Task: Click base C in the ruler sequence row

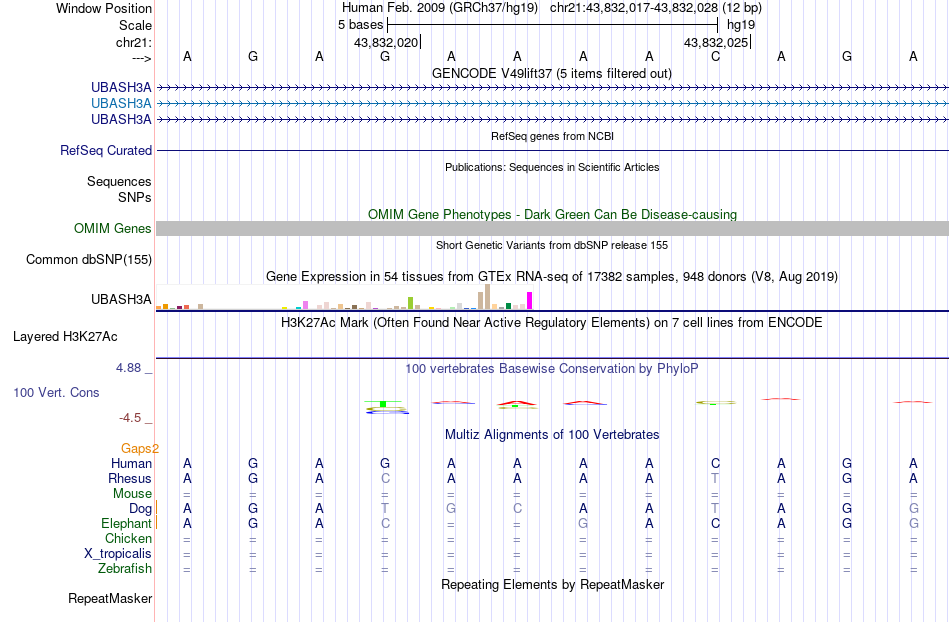Action: coord(716,56)
